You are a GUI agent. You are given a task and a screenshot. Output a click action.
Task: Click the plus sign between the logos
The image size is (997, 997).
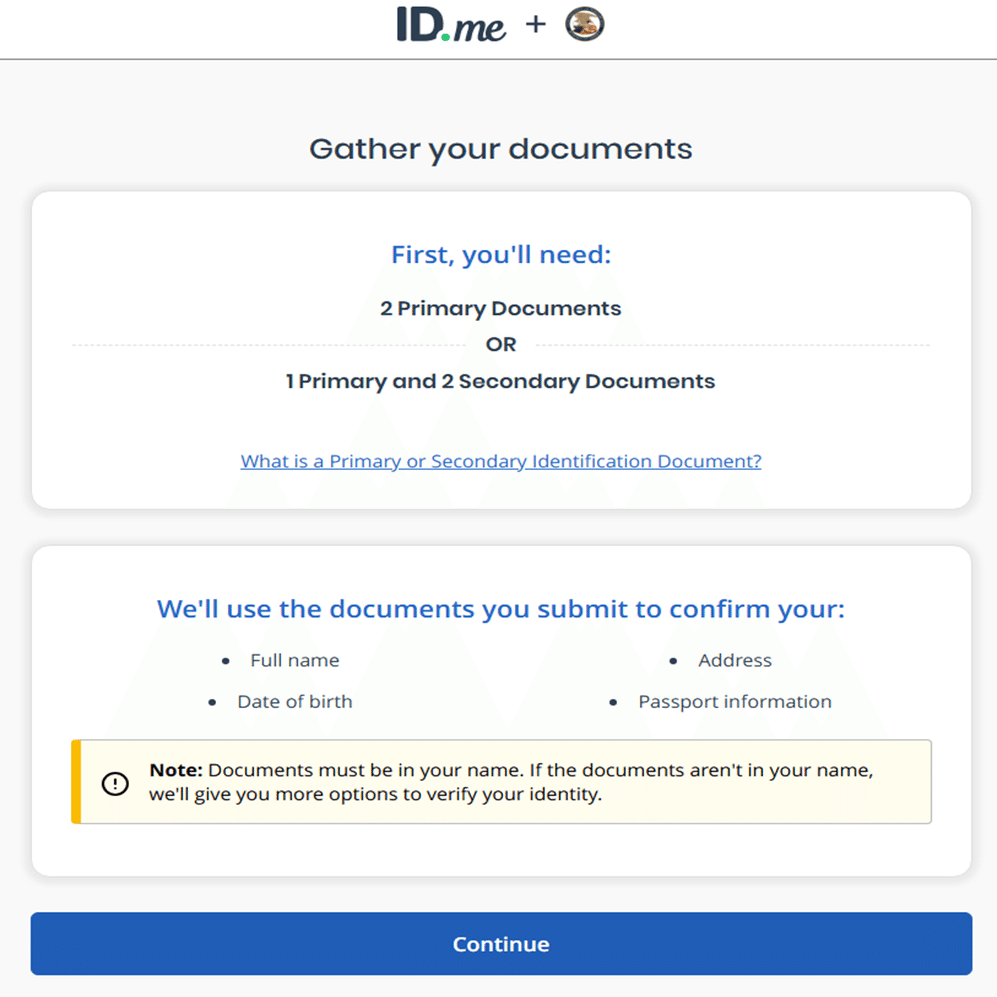click(x=536, y=24)
